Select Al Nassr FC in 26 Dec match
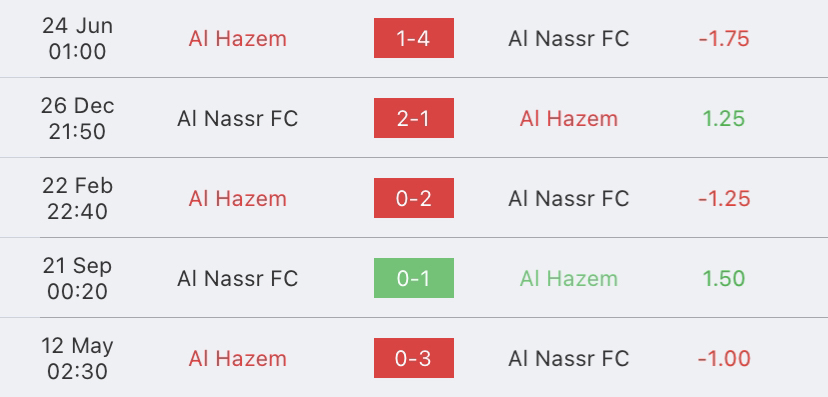828x397 pixels. 238,119
